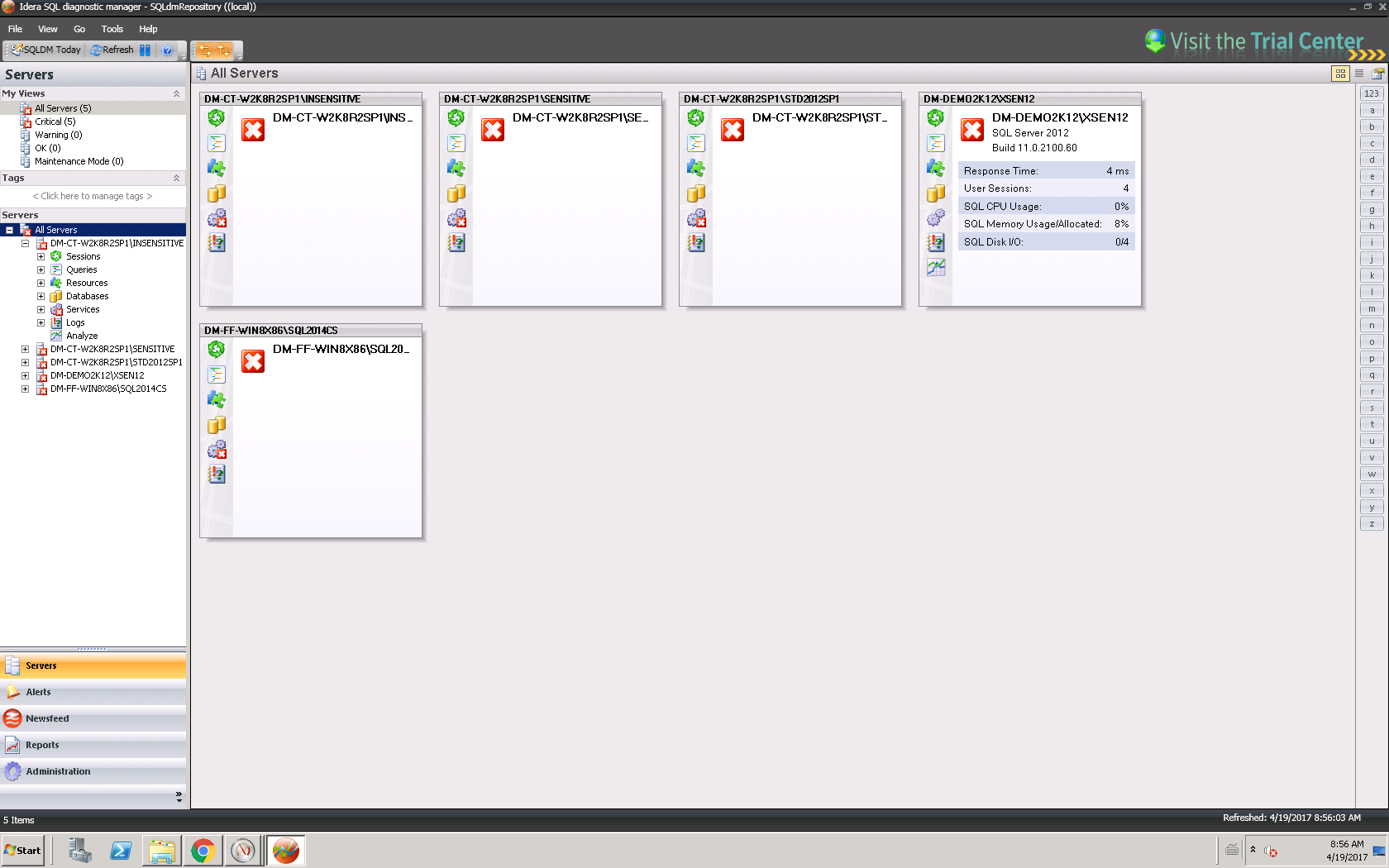Click the muted volume tray icon
Image resolution: width=1389 pixels, height=868 pixels.
coord(1271,851)
